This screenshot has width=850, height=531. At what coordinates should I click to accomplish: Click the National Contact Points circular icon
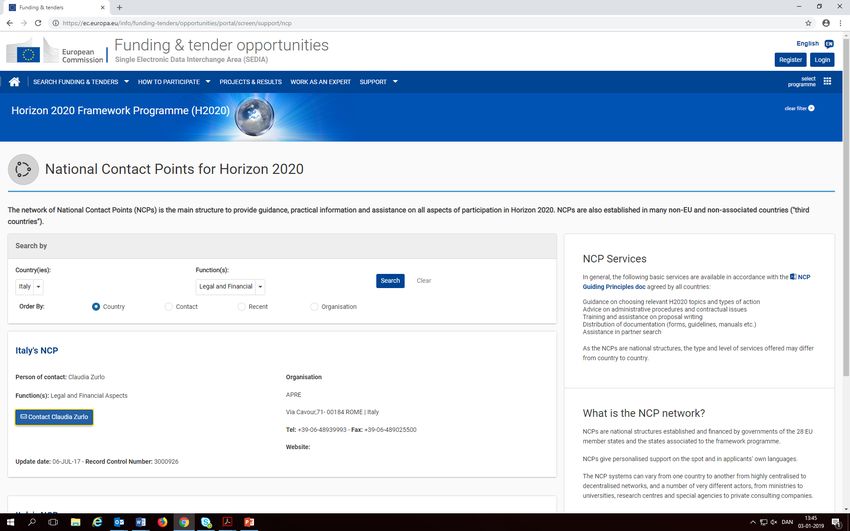coord(23,169)
